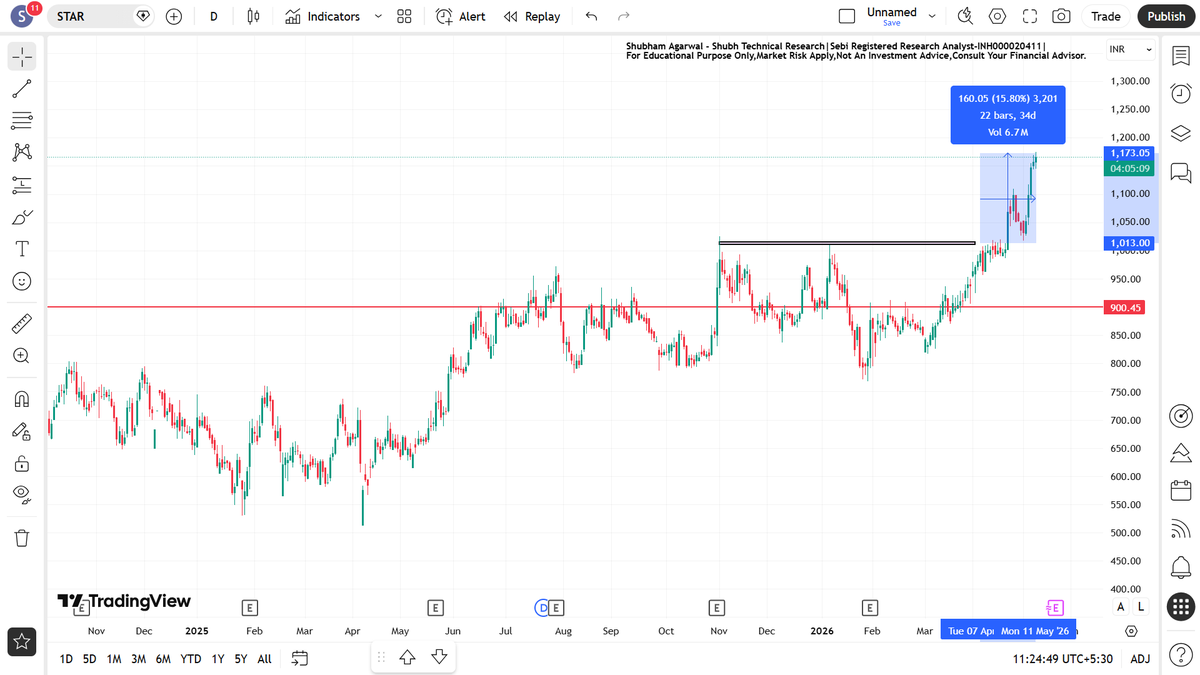Select the crosshair cursor tool
This screenshot has width=1200, height=675.
point(22,56)
